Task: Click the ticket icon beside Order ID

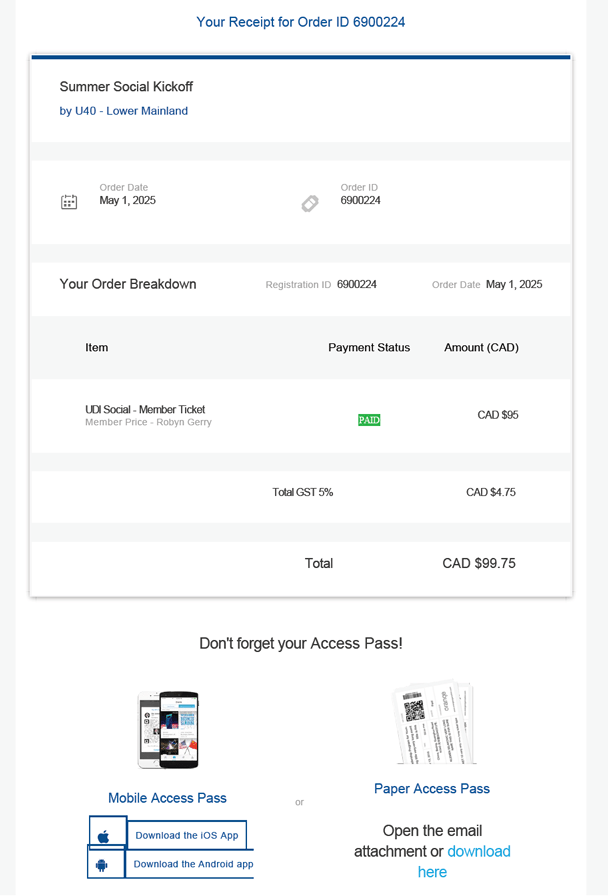Action: (x=310, y=203)
